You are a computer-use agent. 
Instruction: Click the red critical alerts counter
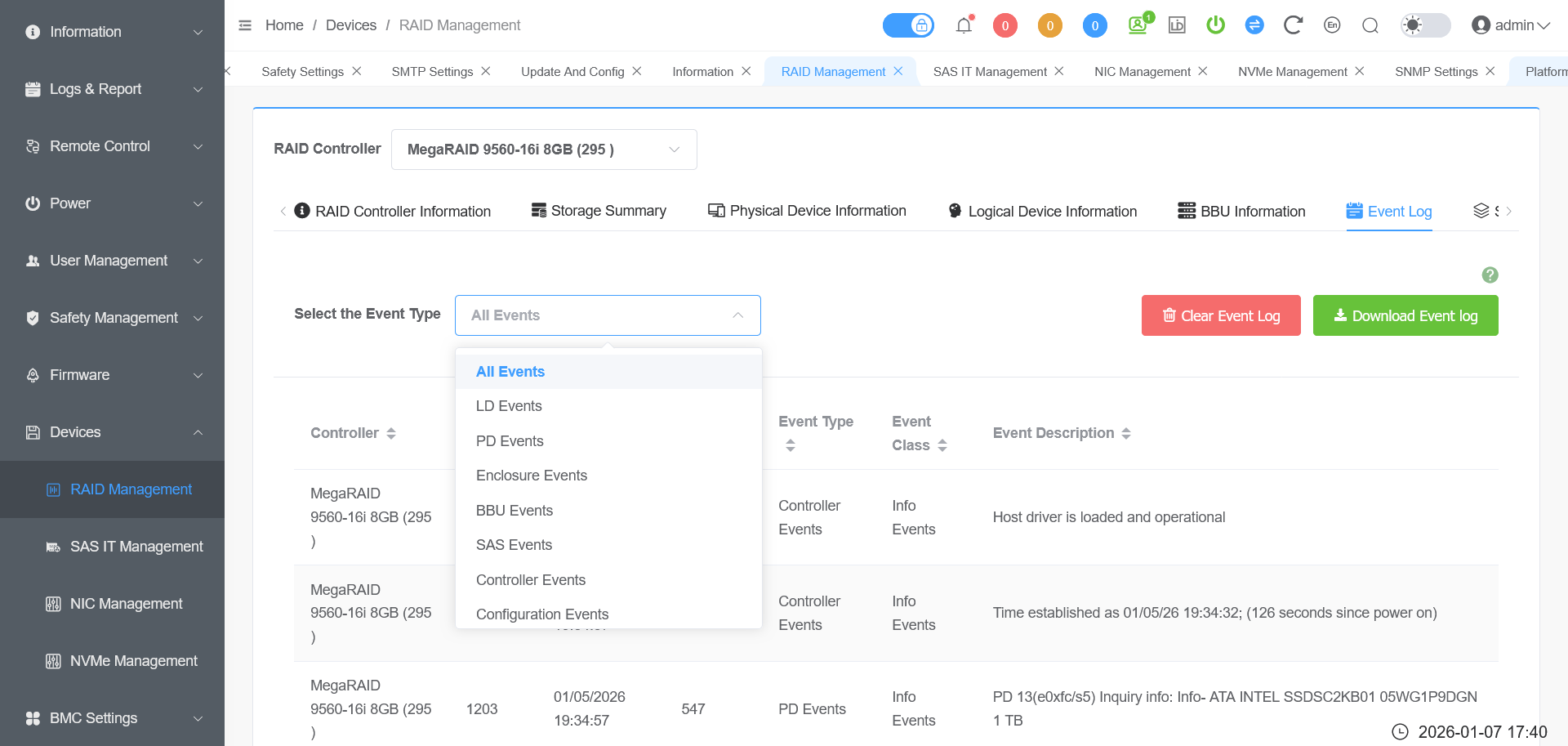click(x=1004, y=25)
